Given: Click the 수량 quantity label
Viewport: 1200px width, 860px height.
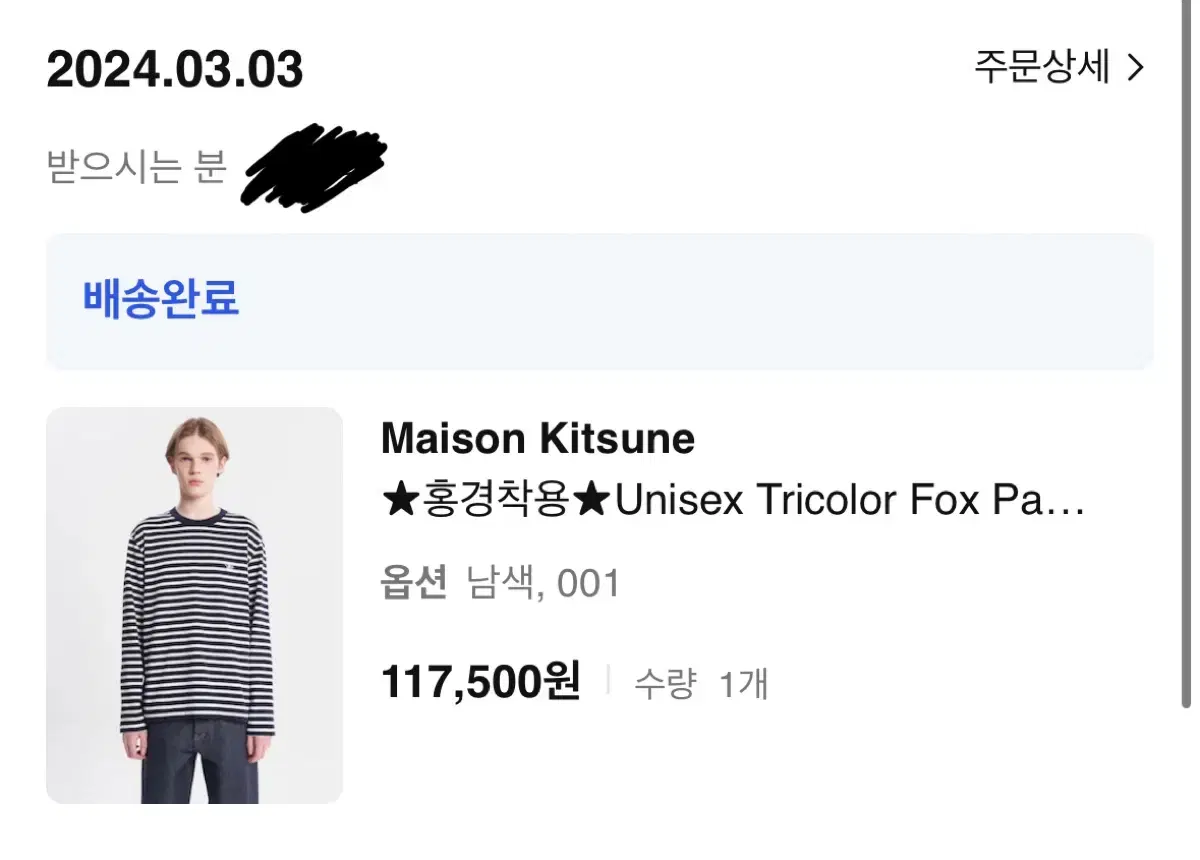Looking at the screenshot, I should coord(665,684).
